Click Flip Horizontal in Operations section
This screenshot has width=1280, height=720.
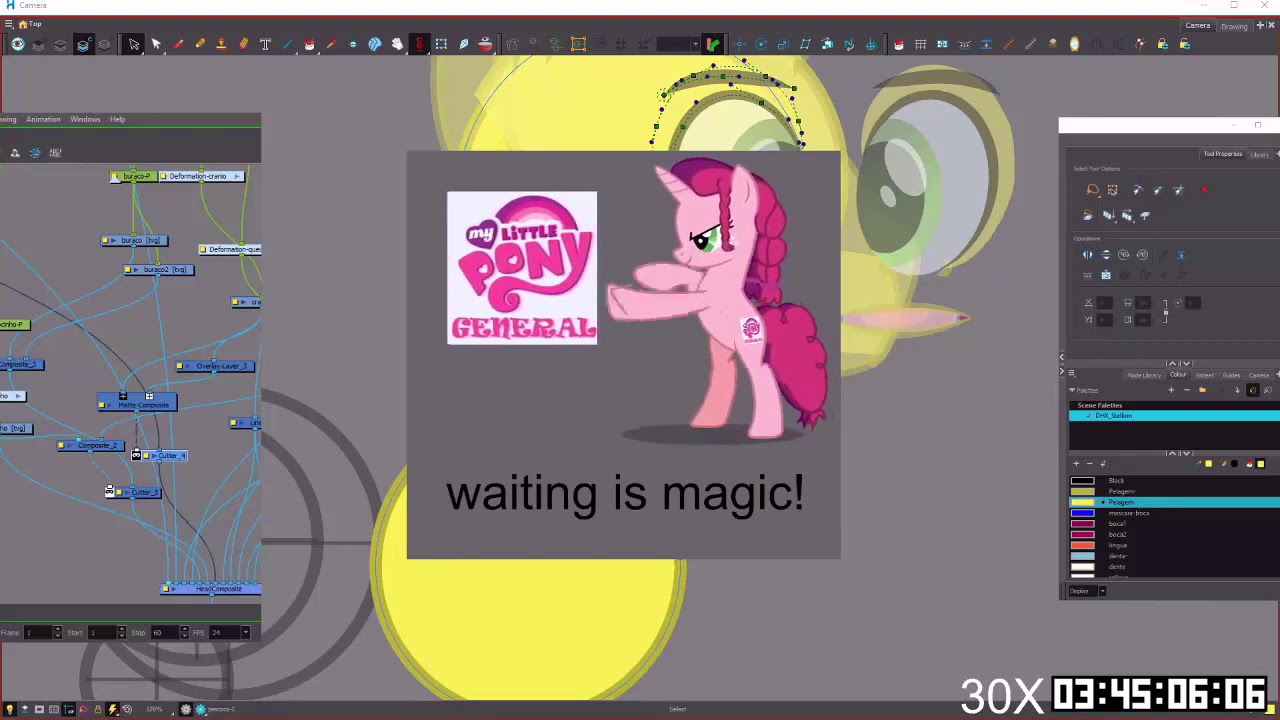tap(1088, 255)
